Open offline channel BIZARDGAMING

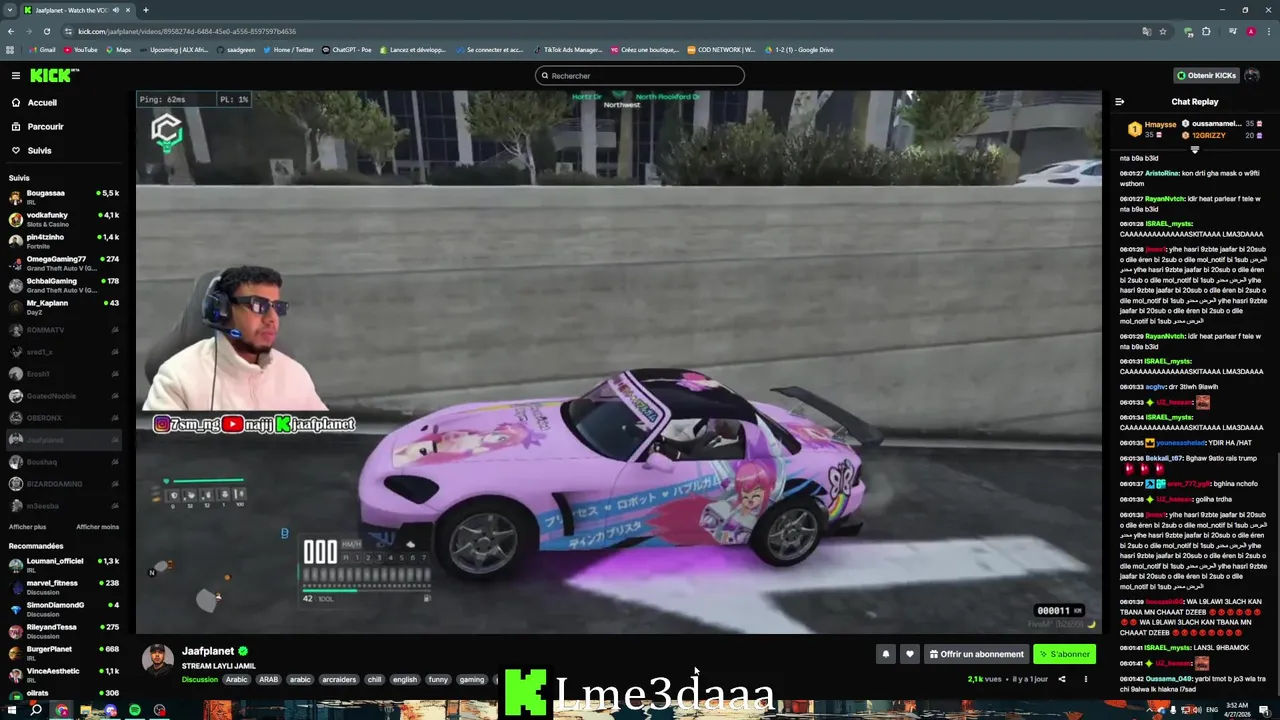(62, 484)
